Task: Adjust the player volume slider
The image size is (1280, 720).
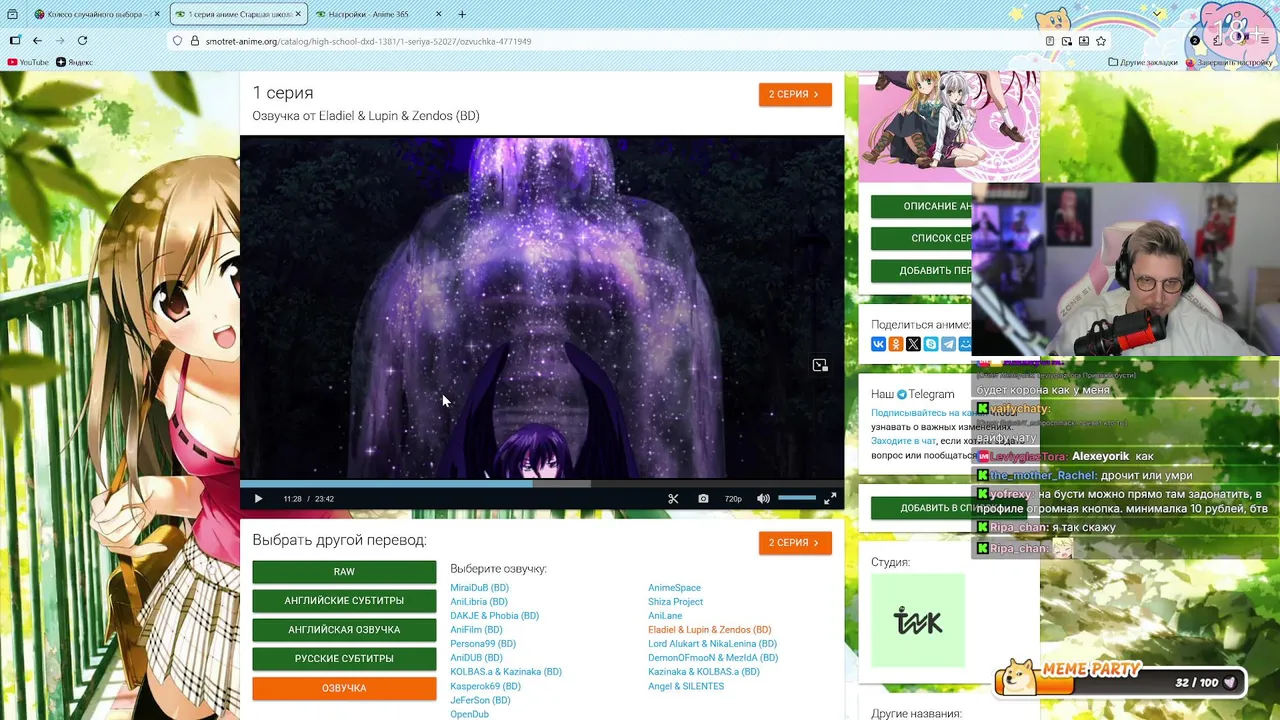Action: pyautogui.click(x=797, y=498)
